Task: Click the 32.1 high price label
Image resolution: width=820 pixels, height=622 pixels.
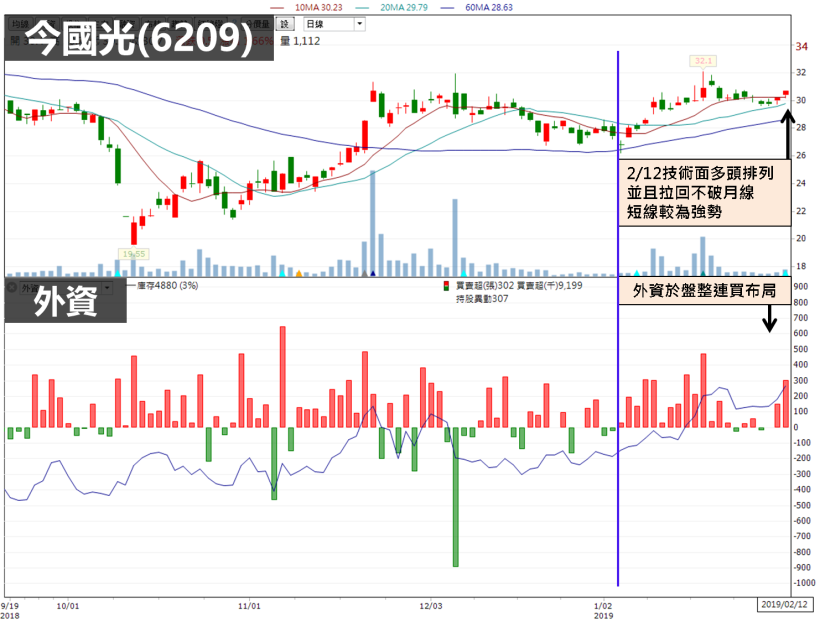Action: 703,61
